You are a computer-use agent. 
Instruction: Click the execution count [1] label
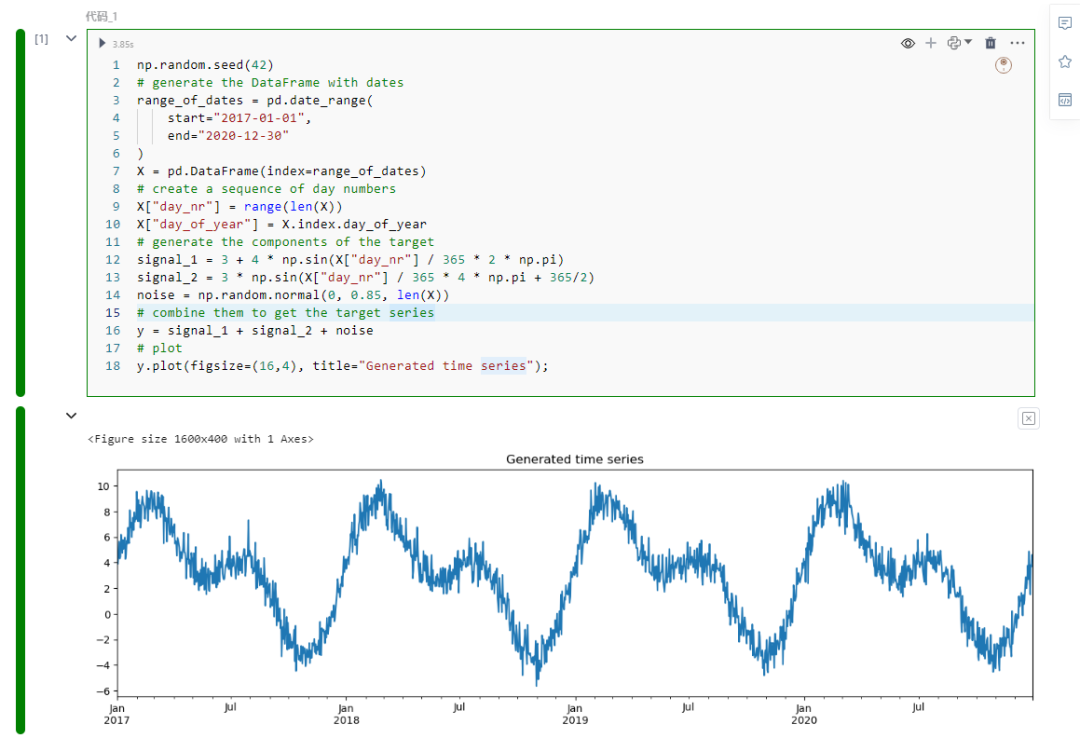coord(41,39)
